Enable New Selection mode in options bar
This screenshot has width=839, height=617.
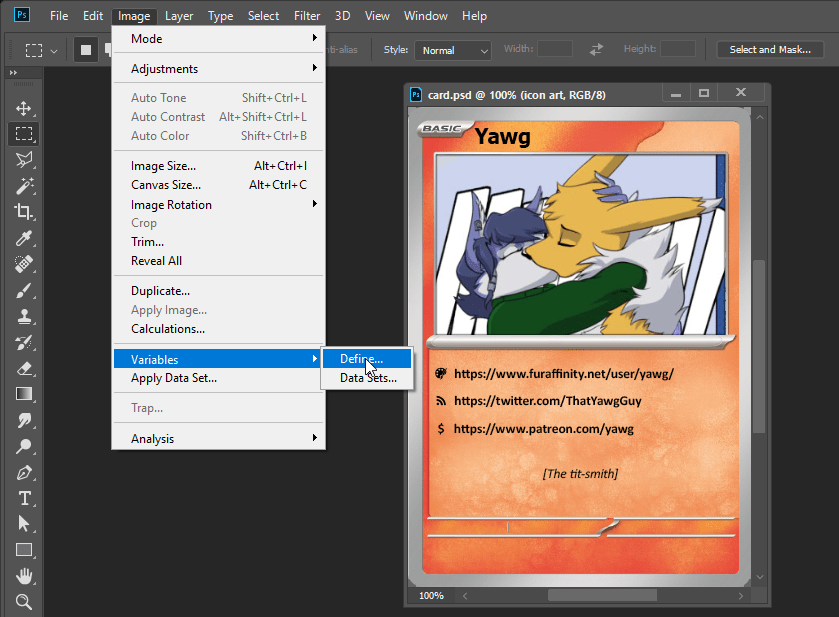coord(86,50)
